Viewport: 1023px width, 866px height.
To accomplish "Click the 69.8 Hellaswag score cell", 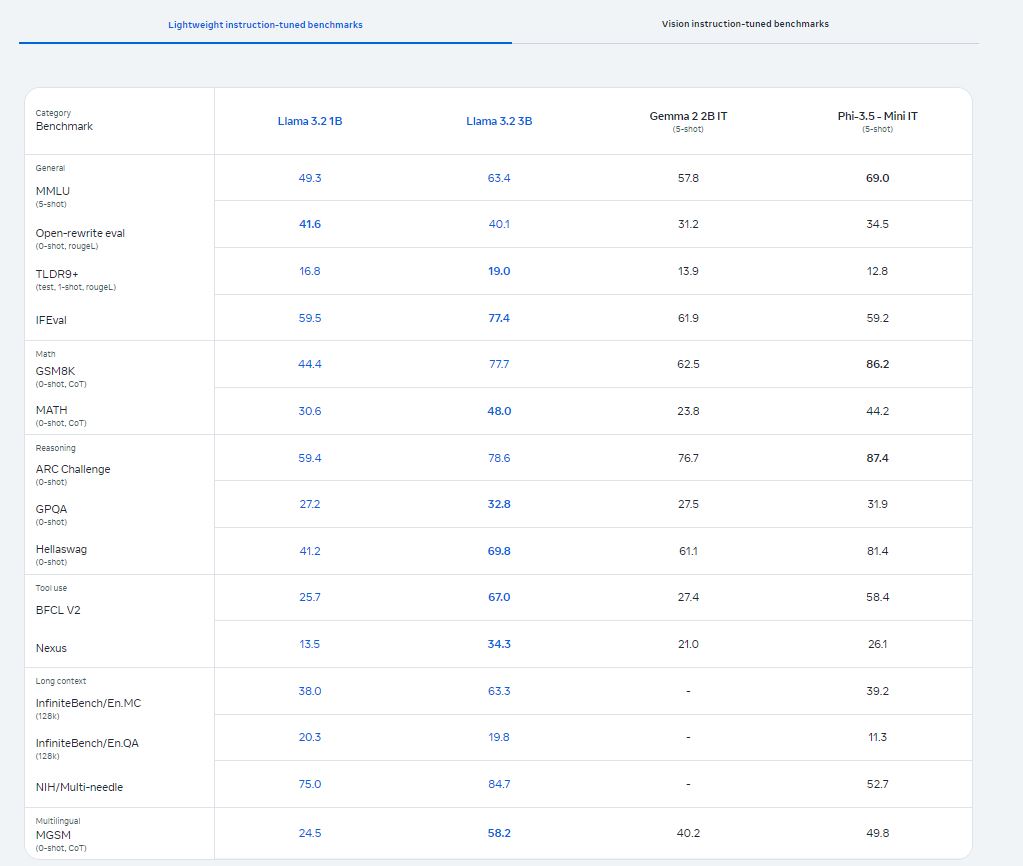I will coord(499,551).
